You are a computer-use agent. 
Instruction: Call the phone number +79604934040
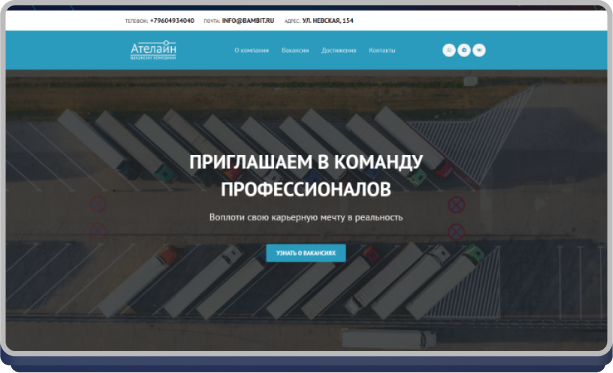tap(172, 21)
